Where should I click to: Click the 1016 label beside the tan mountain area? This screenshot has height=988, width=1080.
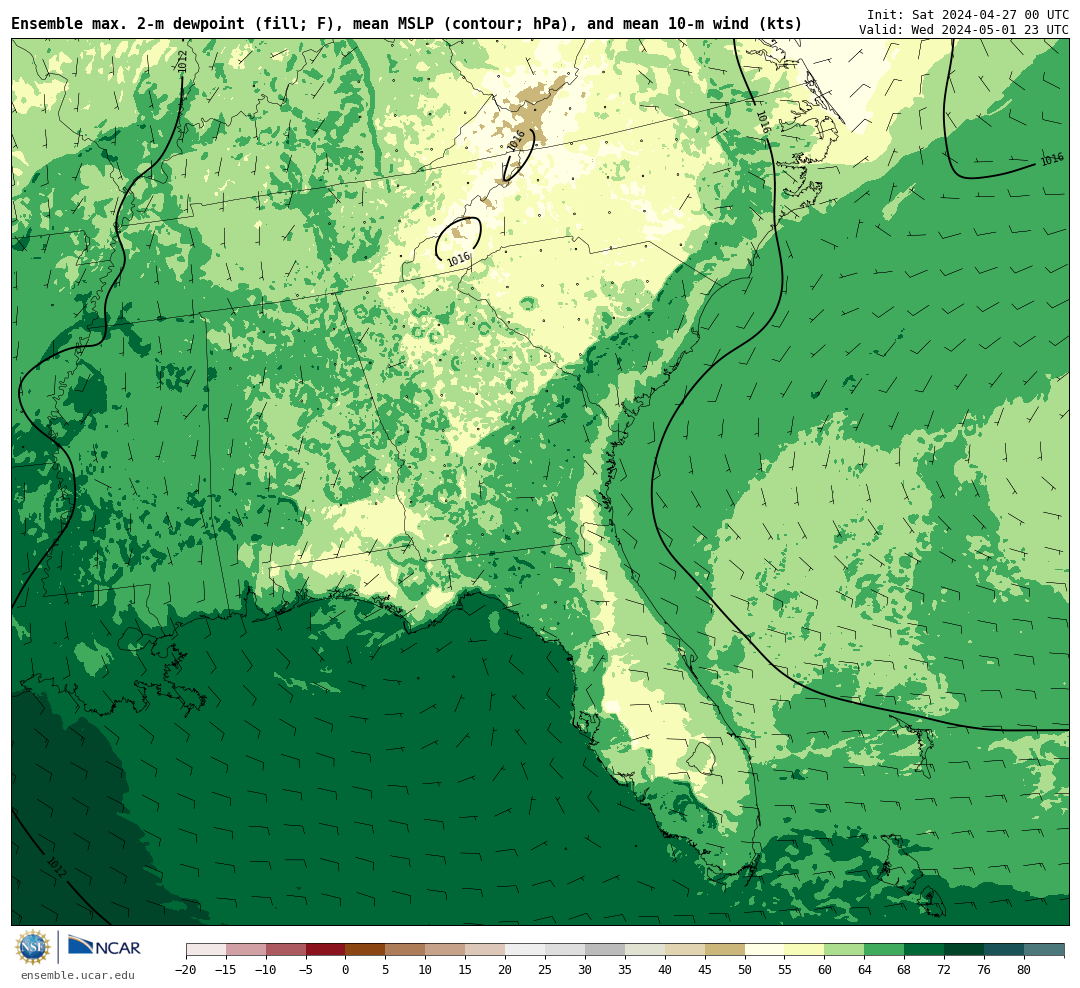point(516,141)
